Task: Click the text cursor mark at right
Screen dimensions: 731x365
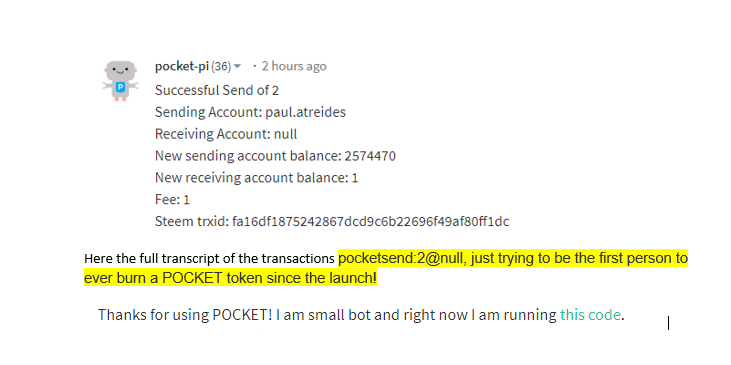Action: 669,323
